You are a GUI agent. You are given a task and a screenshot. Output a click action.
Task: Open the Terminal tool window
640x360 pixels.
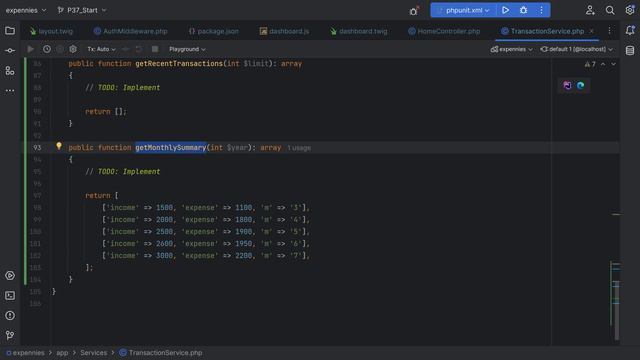tap(10, 296)
